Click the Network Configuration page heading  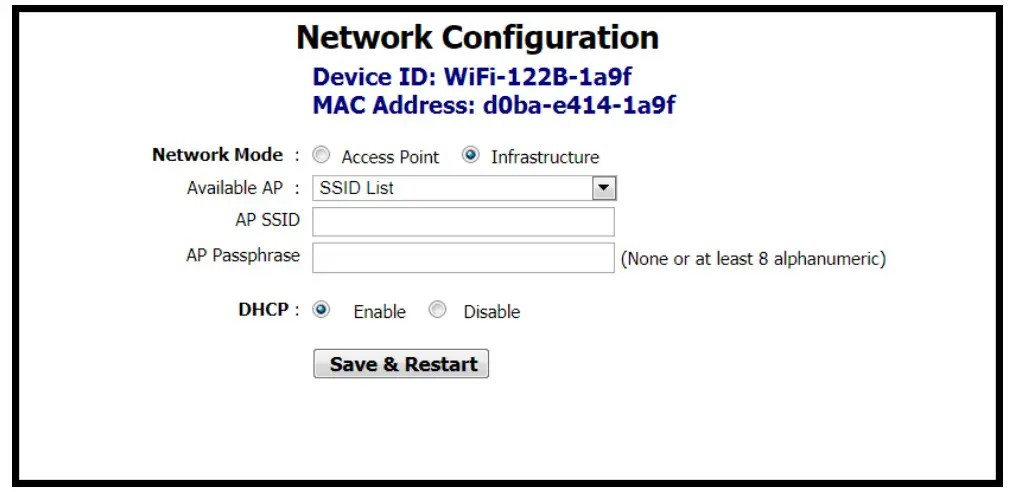click(478, 38)
